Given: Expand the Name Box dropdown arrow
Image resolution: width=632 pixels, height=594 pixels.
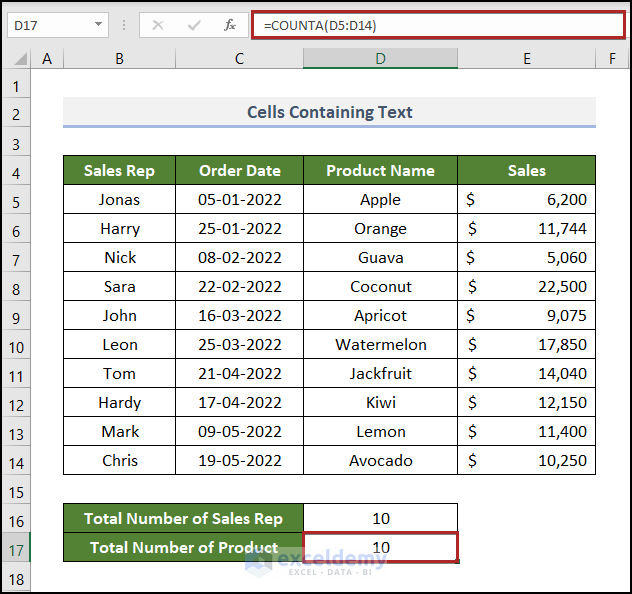Looking at the screenshot, I should [x=98, y=25].
